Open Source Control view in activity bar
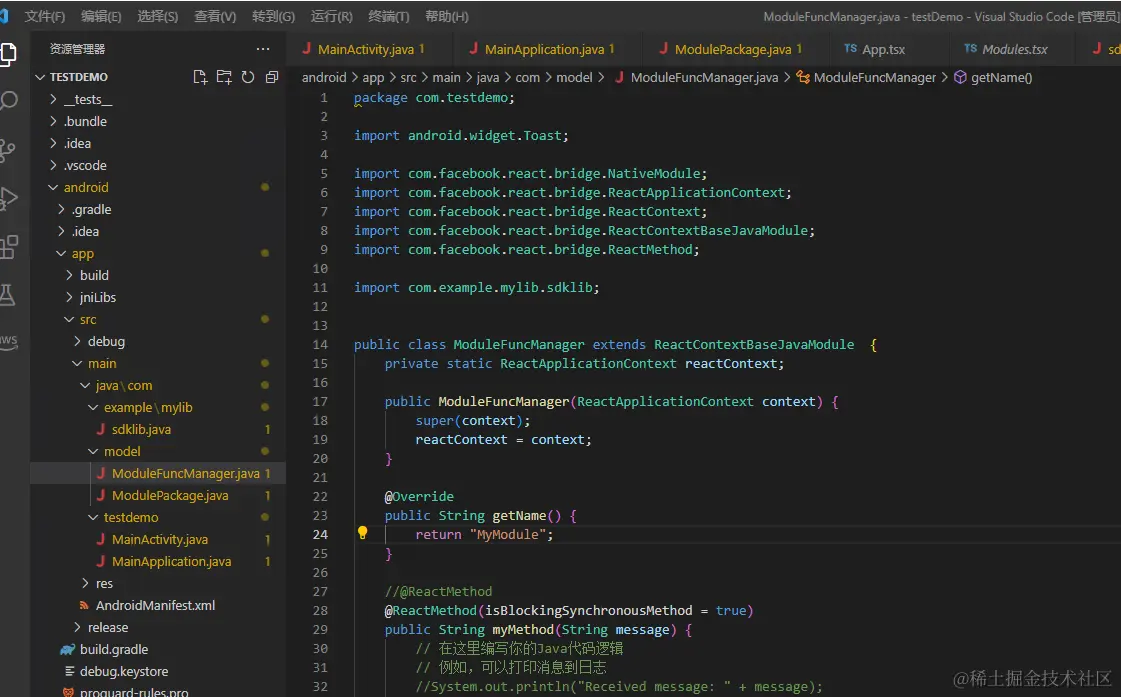1121x697 pixels. [7, 149]
